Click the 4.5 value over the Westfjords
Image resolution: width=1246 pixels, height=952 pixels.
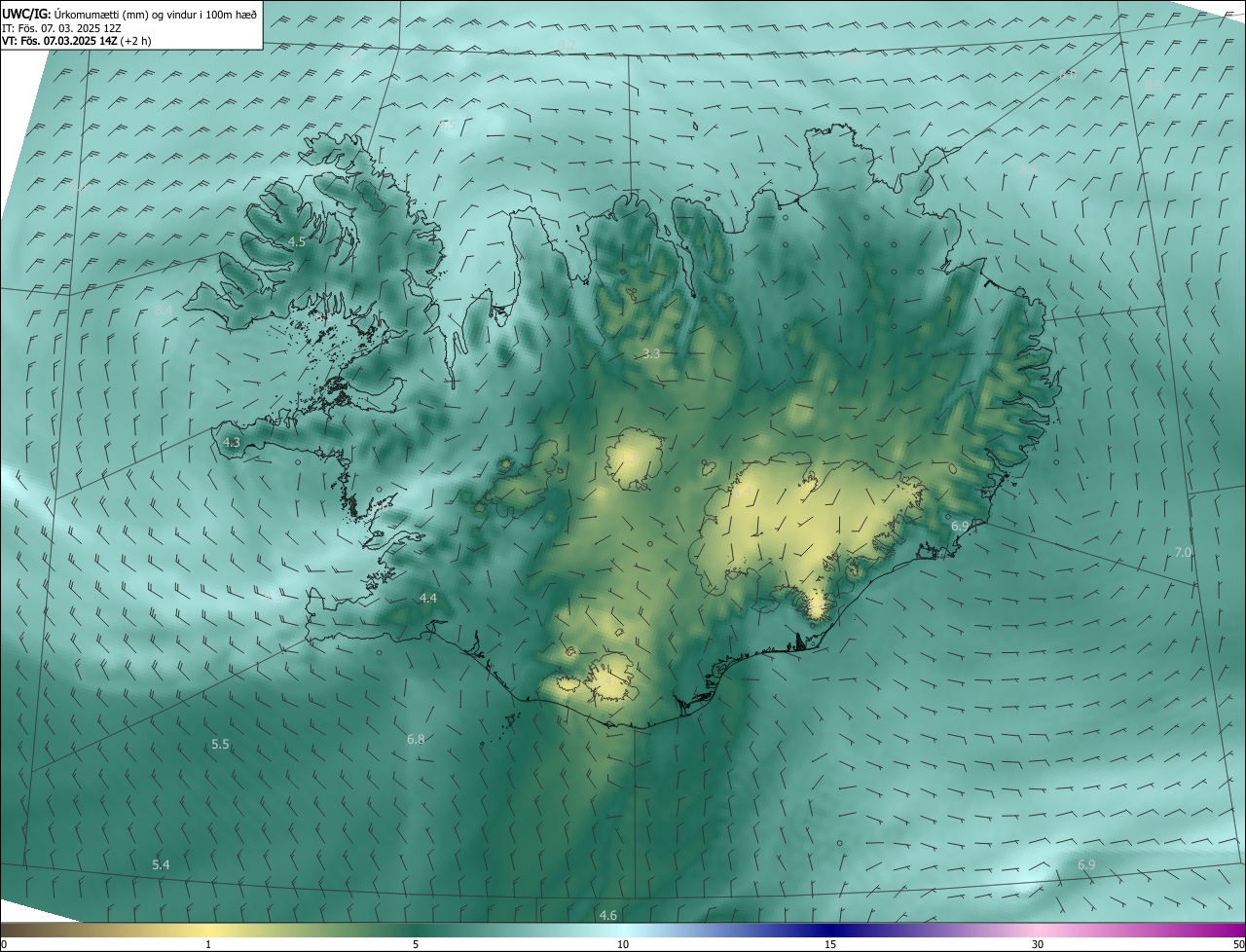(x=297, y=241)
